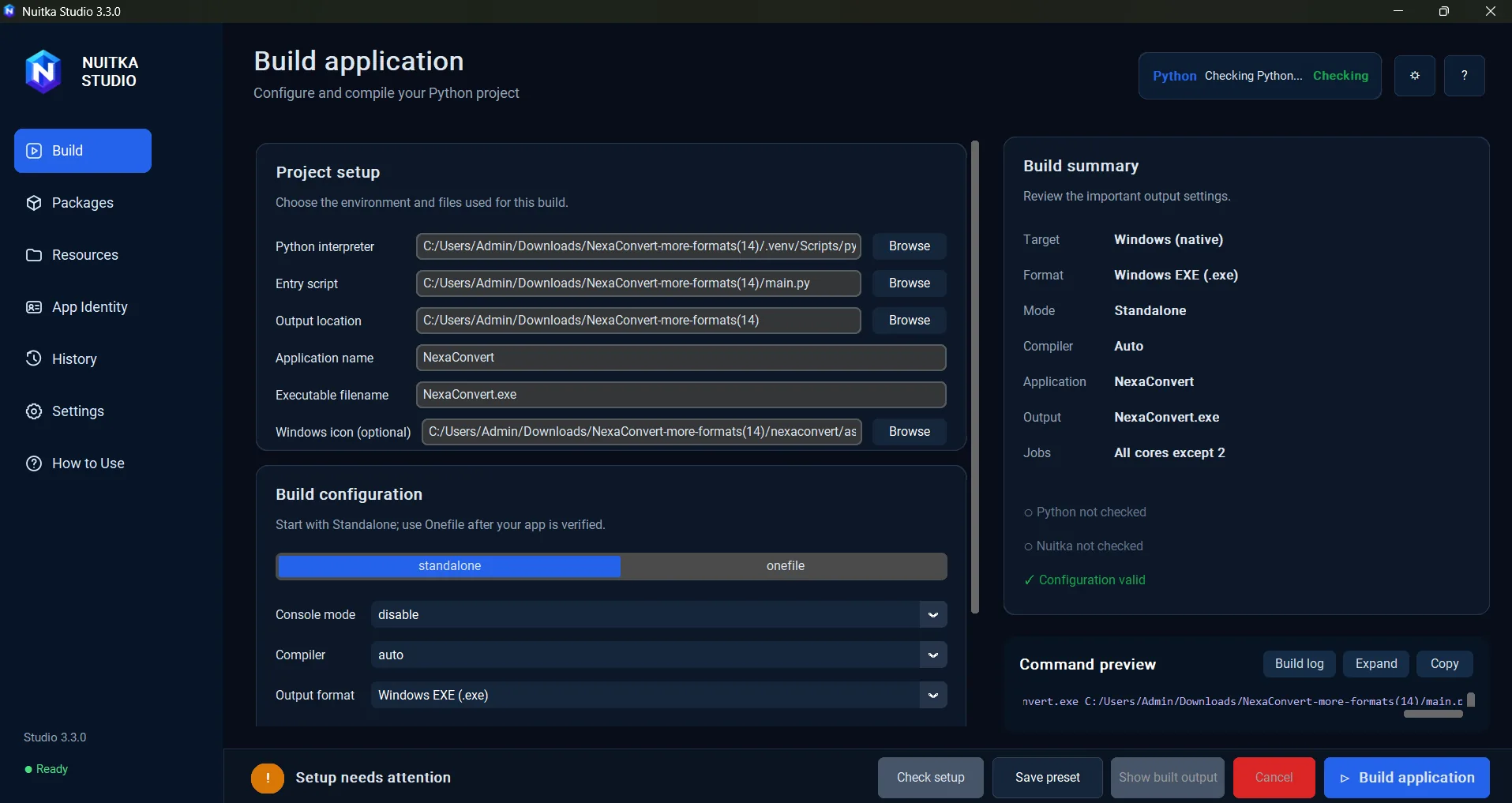Open help with the question mark button
Screen dimensions: 1512x803
1465,76
